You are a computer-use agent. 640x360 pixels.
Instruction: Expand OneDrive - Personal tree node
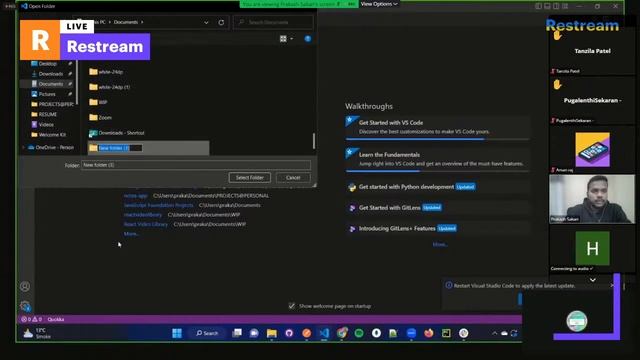click(23, 147)
